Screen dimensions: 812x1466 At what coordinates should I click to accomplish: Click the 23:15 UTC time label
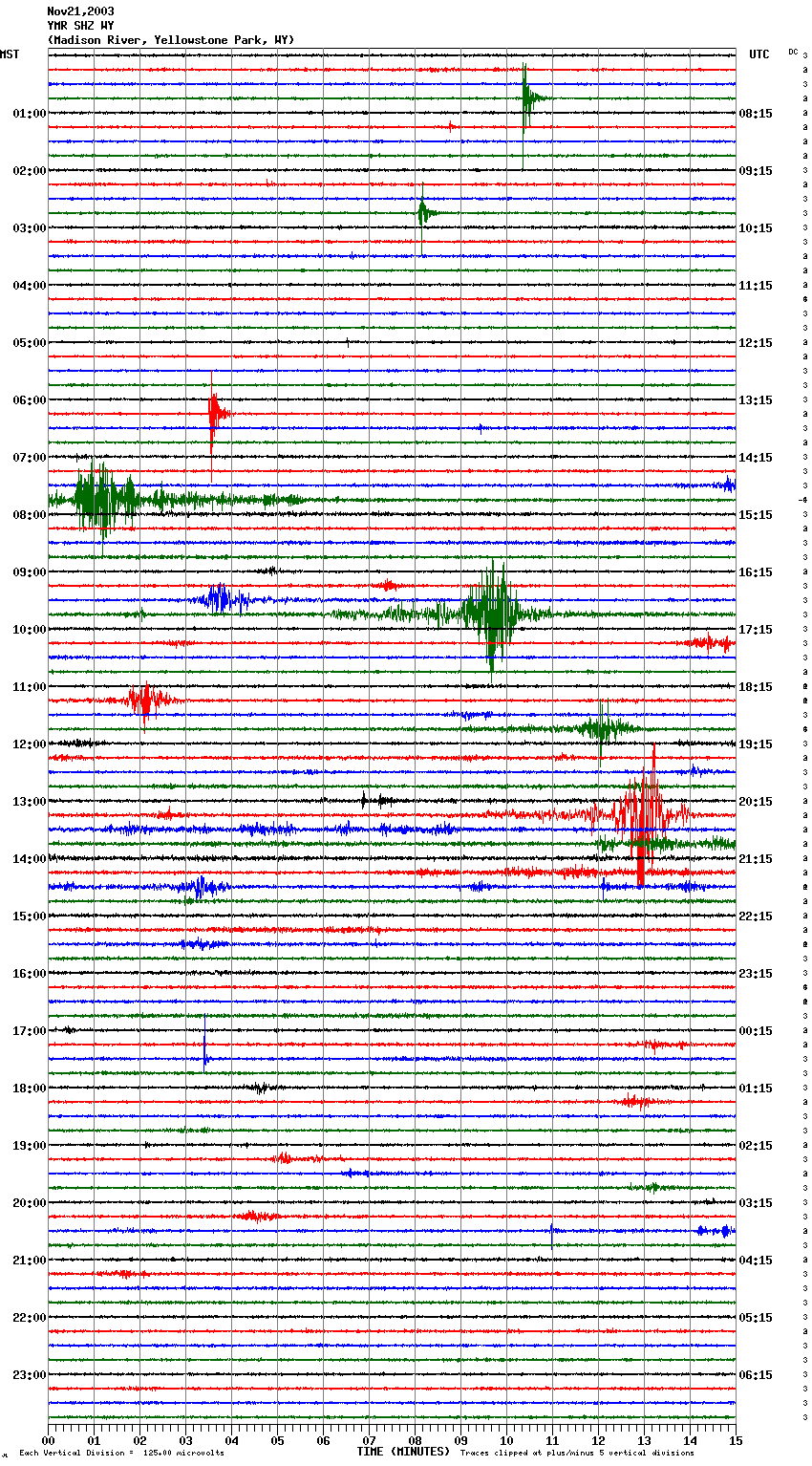[x=756, y=974]
